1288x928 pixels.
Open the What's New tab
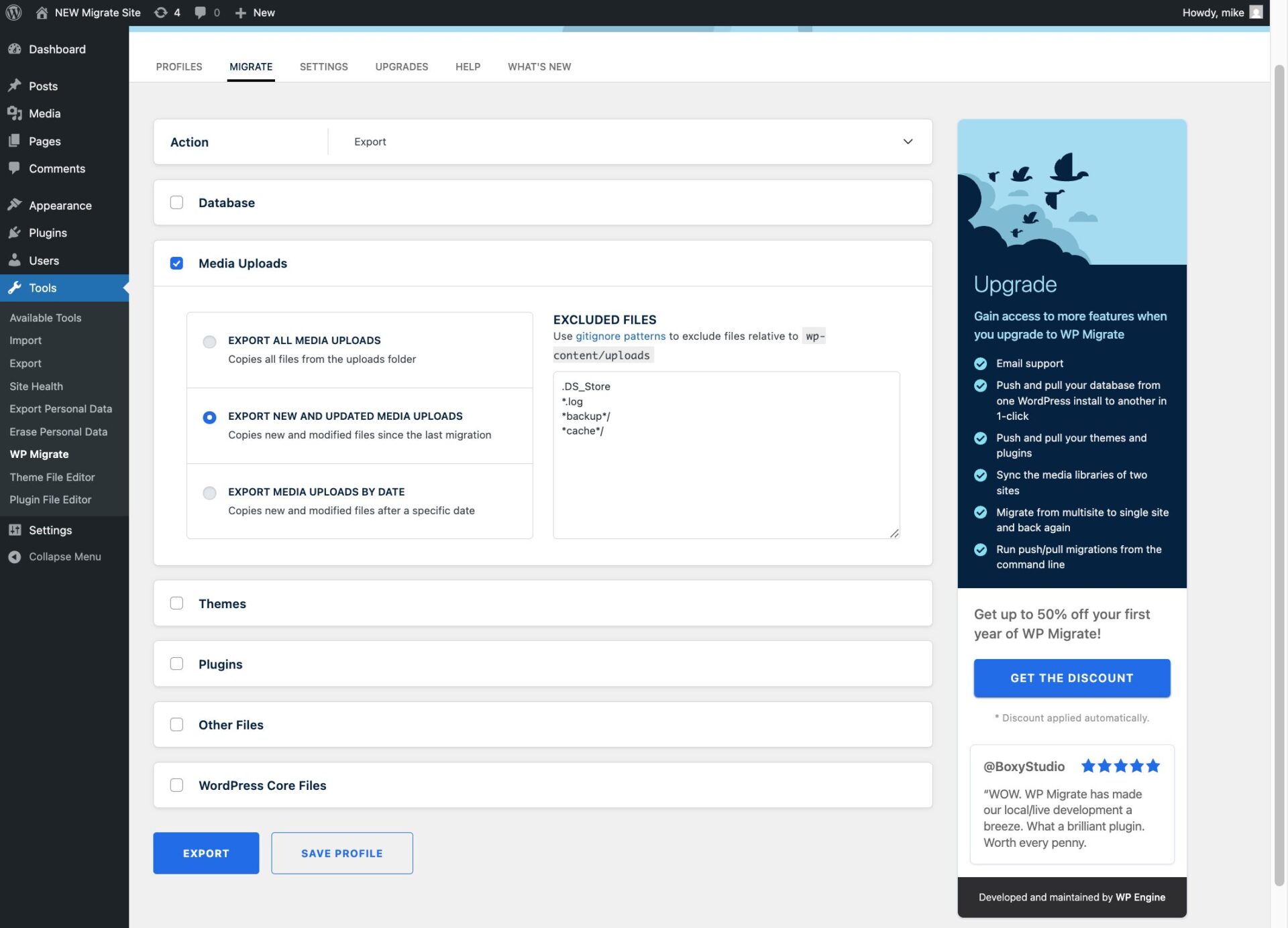tap(539, 66)
